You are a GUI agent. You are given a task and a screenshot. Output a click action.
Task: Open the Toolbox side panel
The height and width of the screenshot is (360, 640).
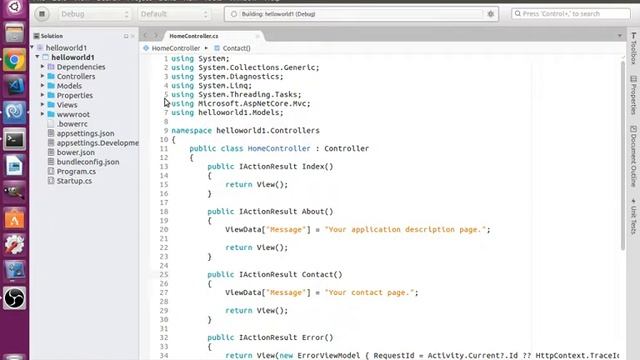tap(633, 49)
